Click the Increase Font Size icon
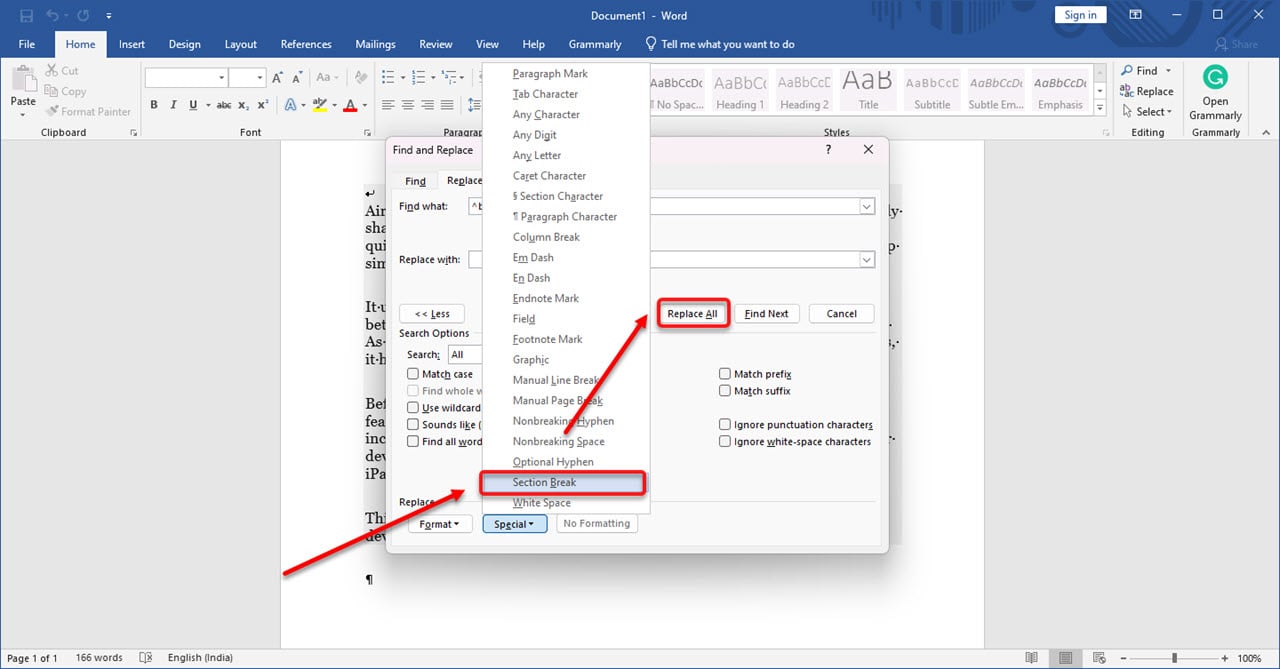Screen dimensions: 1280x669 click(277, 78)
